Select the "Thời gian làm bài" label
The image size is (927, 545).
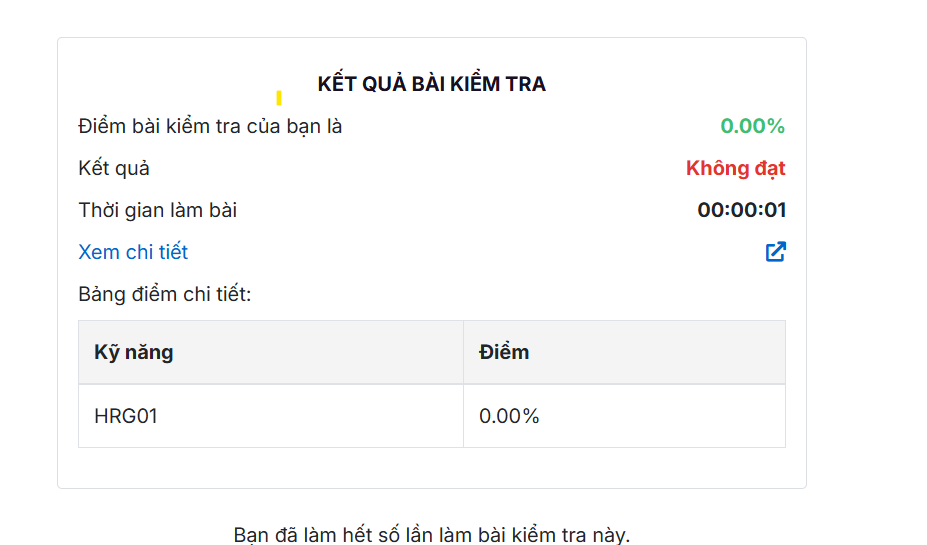click(x=158, y=210)
